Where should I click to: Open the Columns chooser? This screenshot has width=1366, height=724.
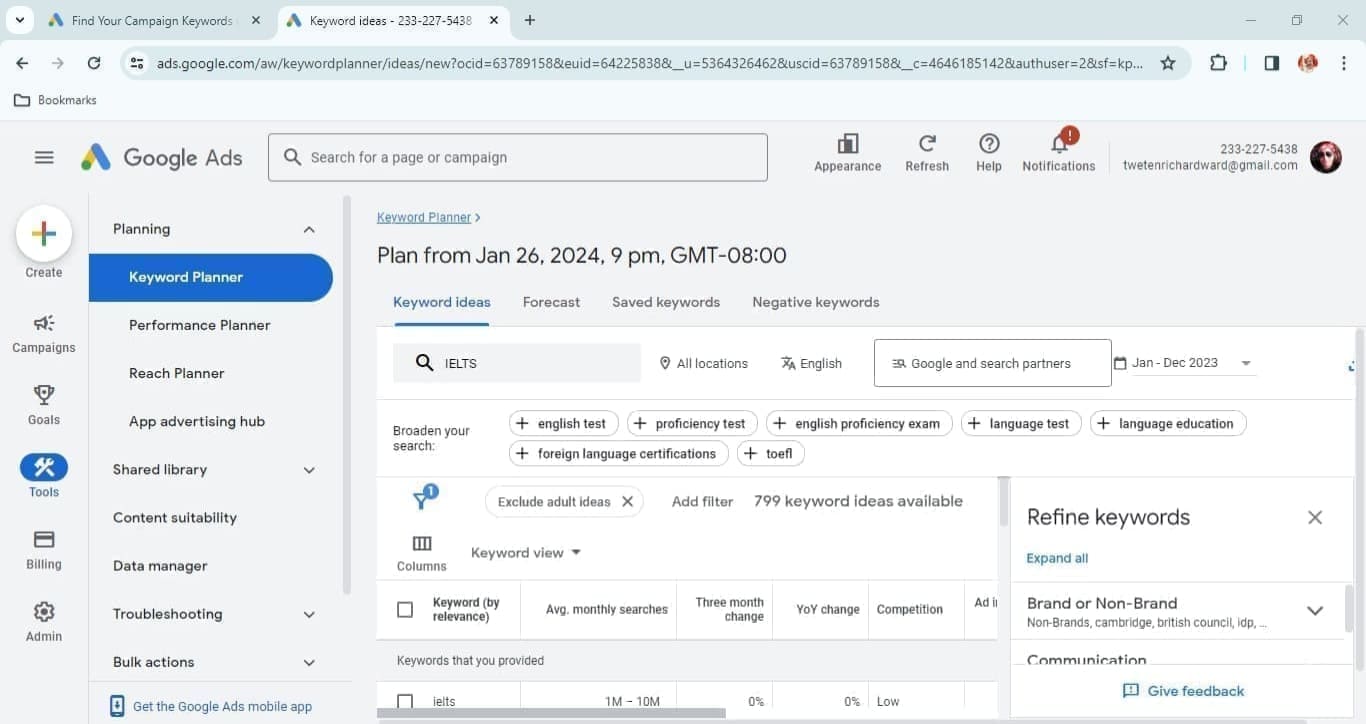pyautogui.click(x=422, y=553)
